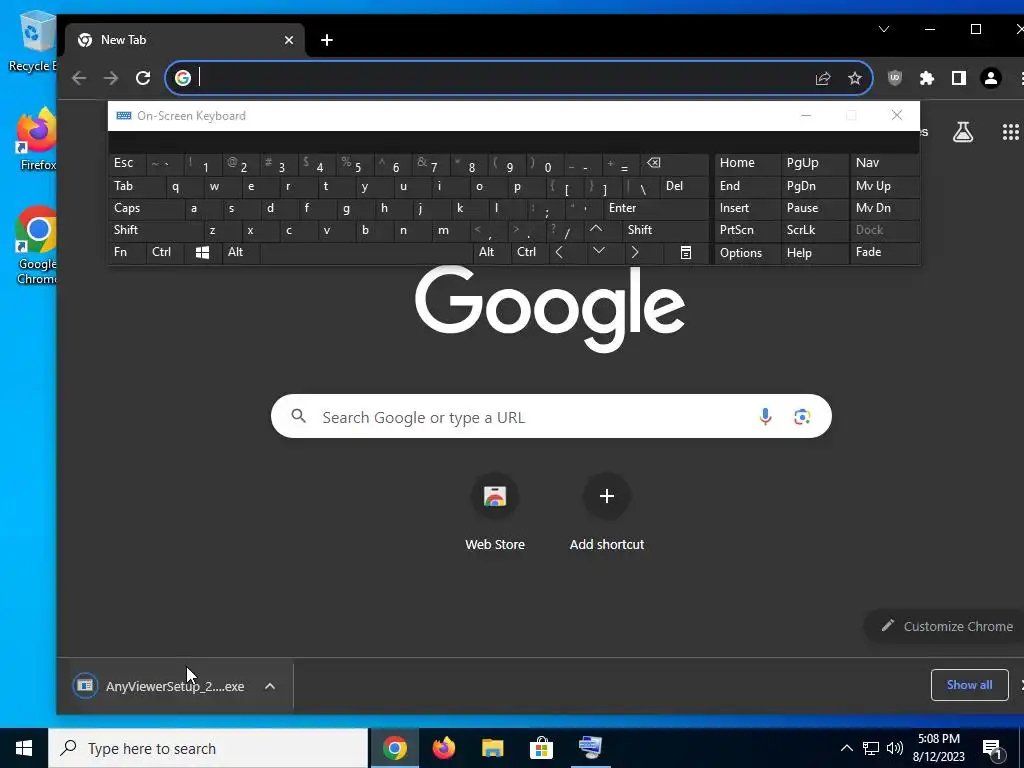The image size is (1024, 768).
Task: Open the Chrome profile avatar
Action: pyautogui.click(x=991, y=78)
